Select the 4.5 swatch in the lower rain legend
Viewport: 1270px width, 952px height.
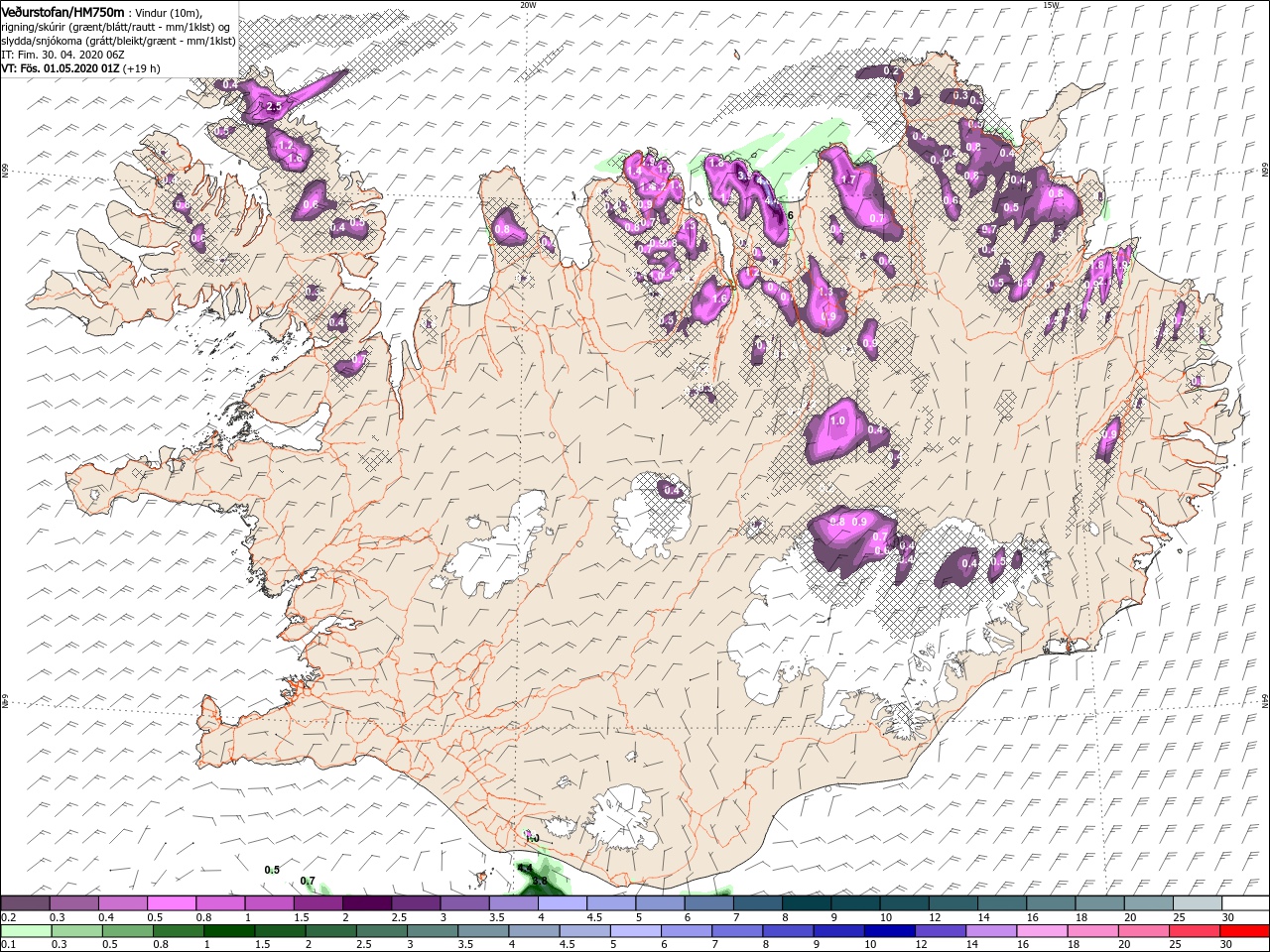point(583,930)
